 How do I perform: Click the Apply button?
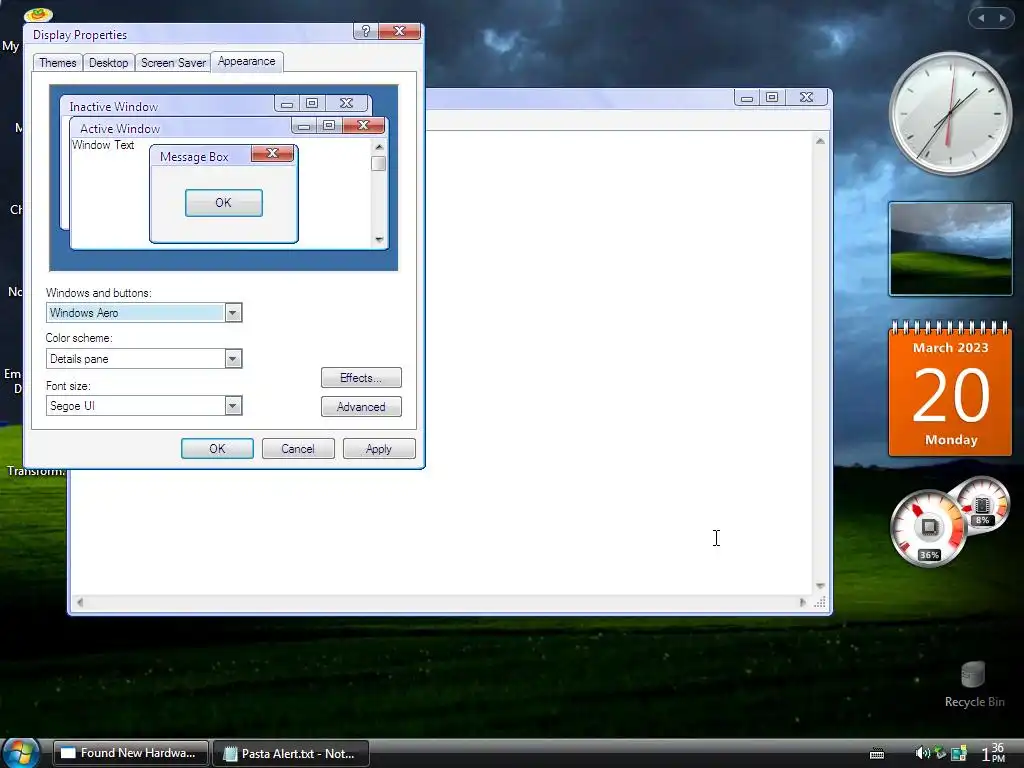pos(379,449)
